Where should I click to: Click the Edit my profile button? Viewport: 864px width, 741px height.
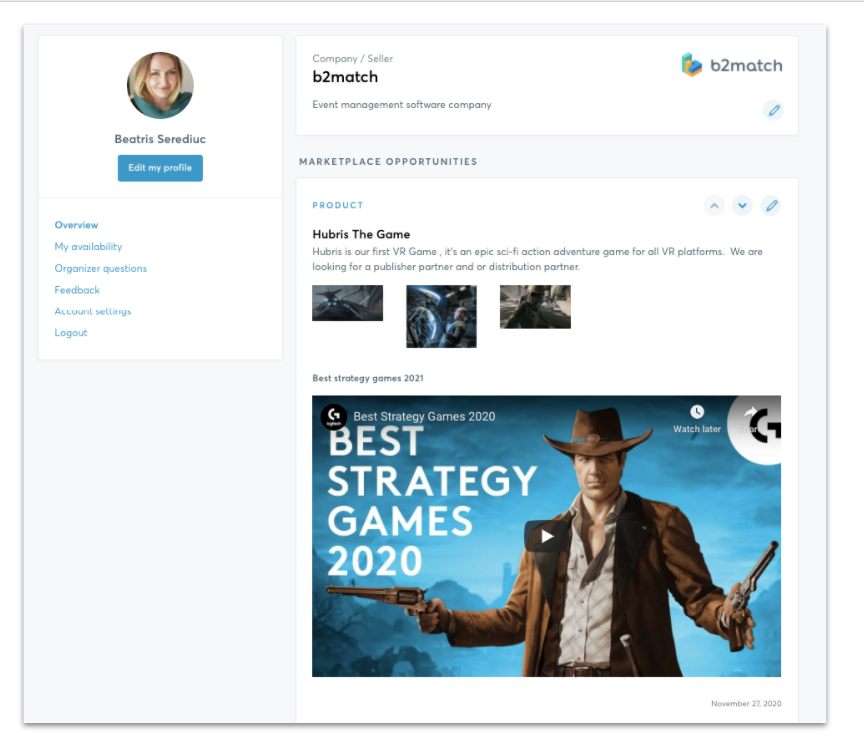point(160,168)
